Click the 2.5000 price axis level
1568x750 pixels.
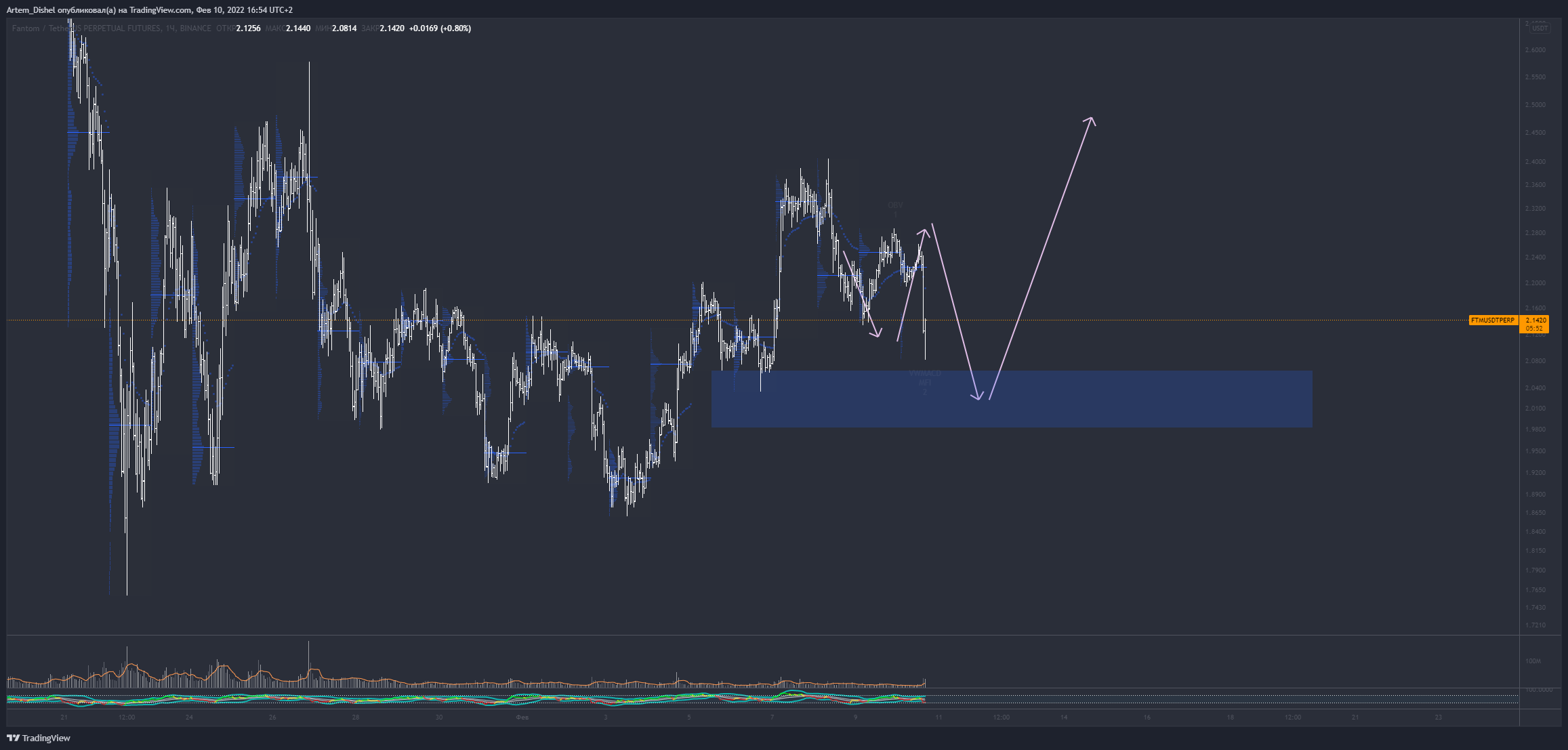(1535, 105)
